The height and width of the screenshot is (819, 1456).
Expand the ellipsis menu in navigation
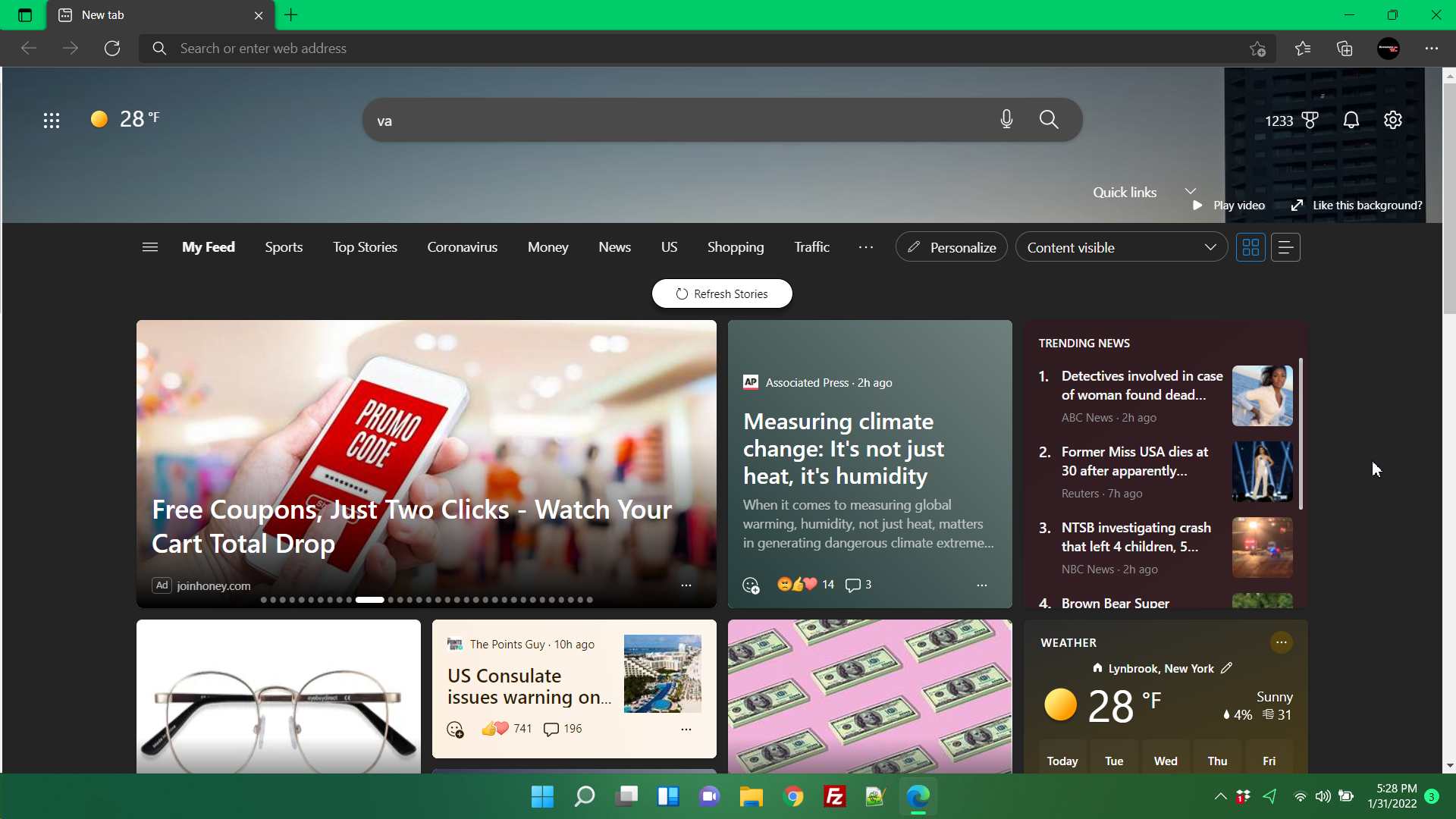coord(866,247)
